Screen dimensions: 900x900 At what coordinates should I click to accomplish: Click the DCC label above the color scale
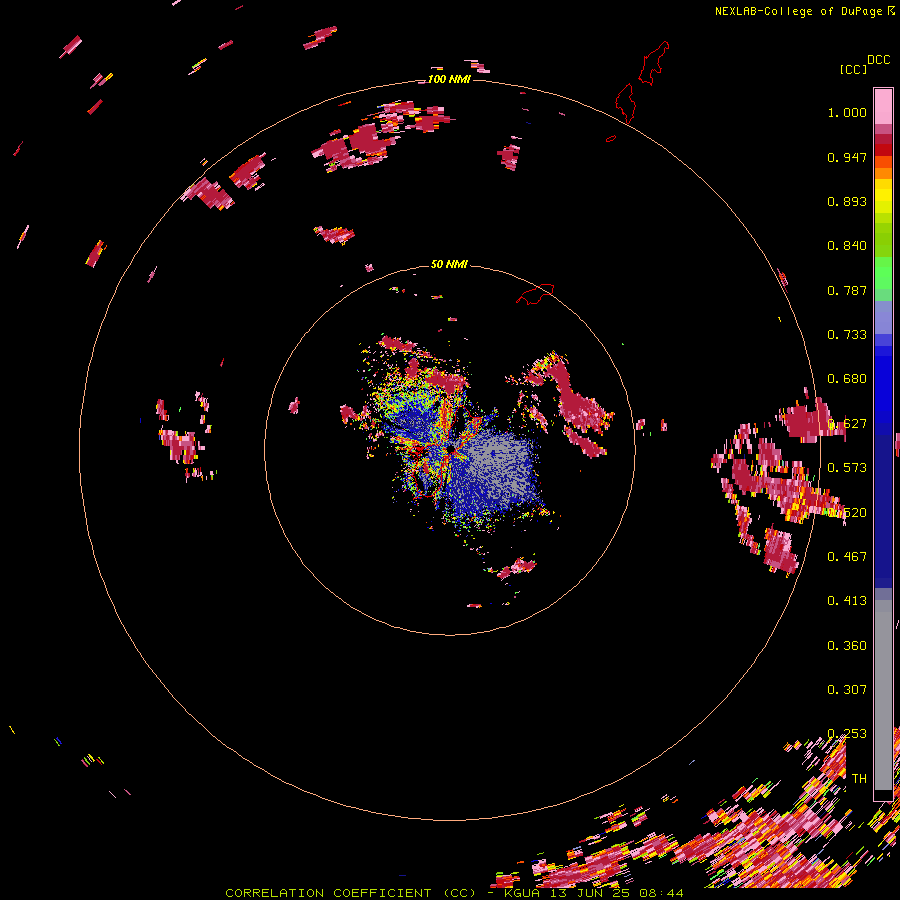point(878,60)
